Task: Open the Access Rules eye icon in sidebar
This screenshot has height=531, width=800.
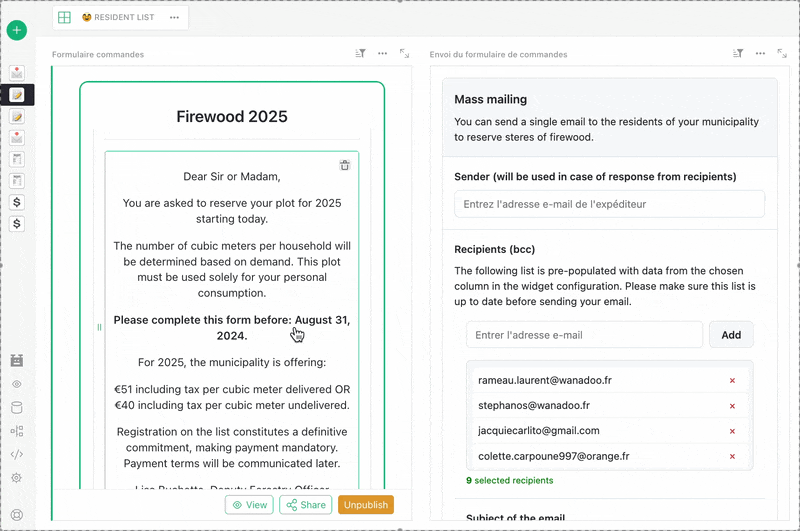Action: [17, 384]
